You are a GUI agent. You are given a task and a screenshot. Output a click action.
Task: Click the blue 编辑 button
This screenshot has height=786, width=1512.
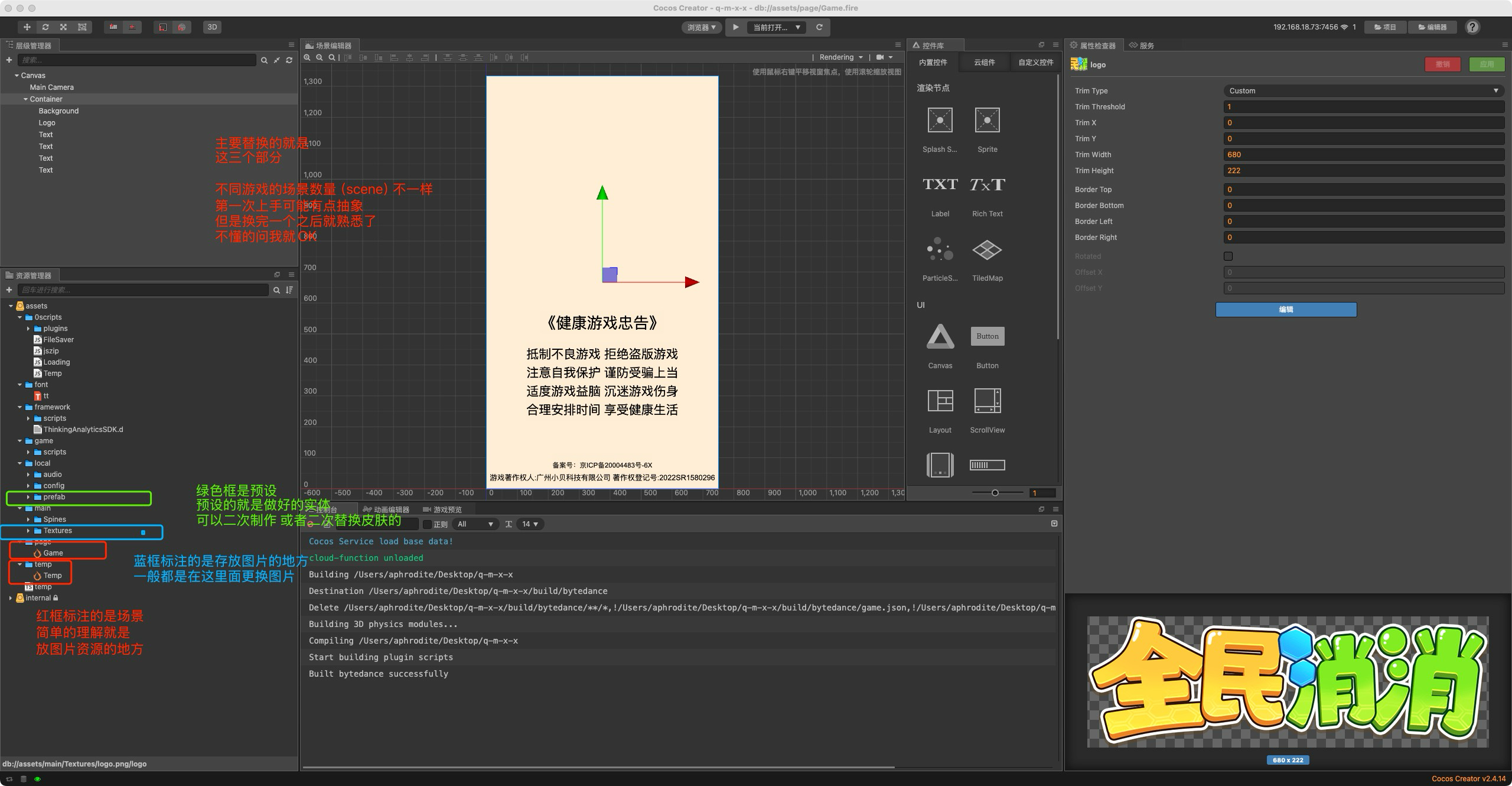click(1286, 309)
